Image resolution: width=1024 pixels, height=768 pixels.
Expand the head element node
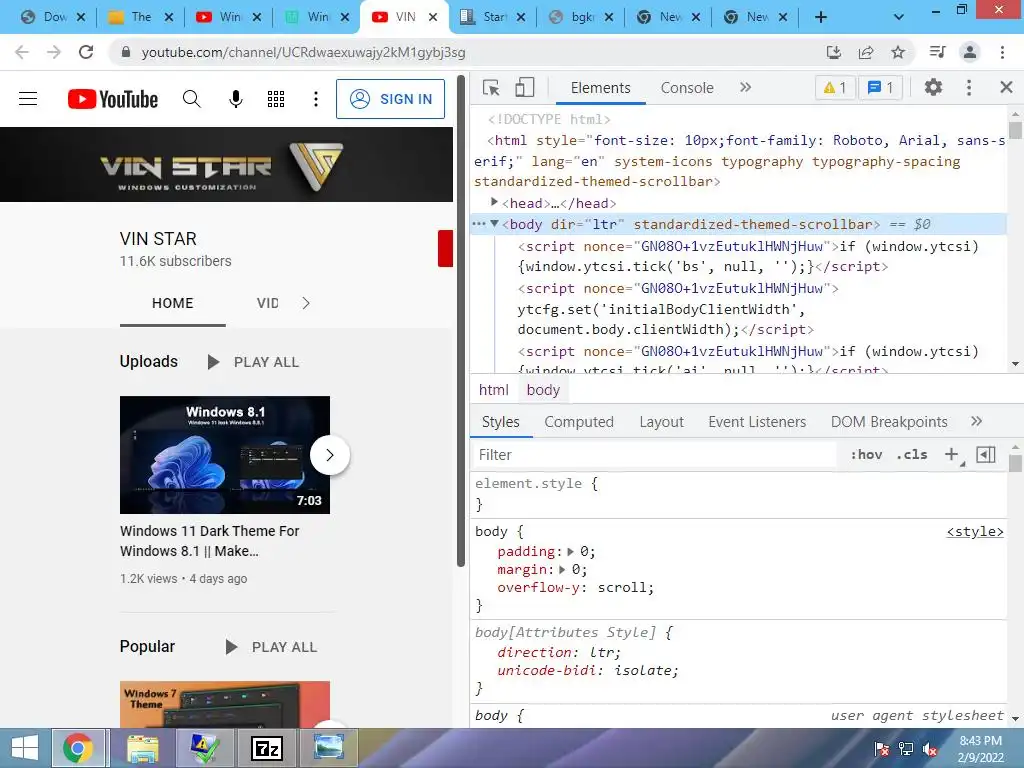pos(494,202)
